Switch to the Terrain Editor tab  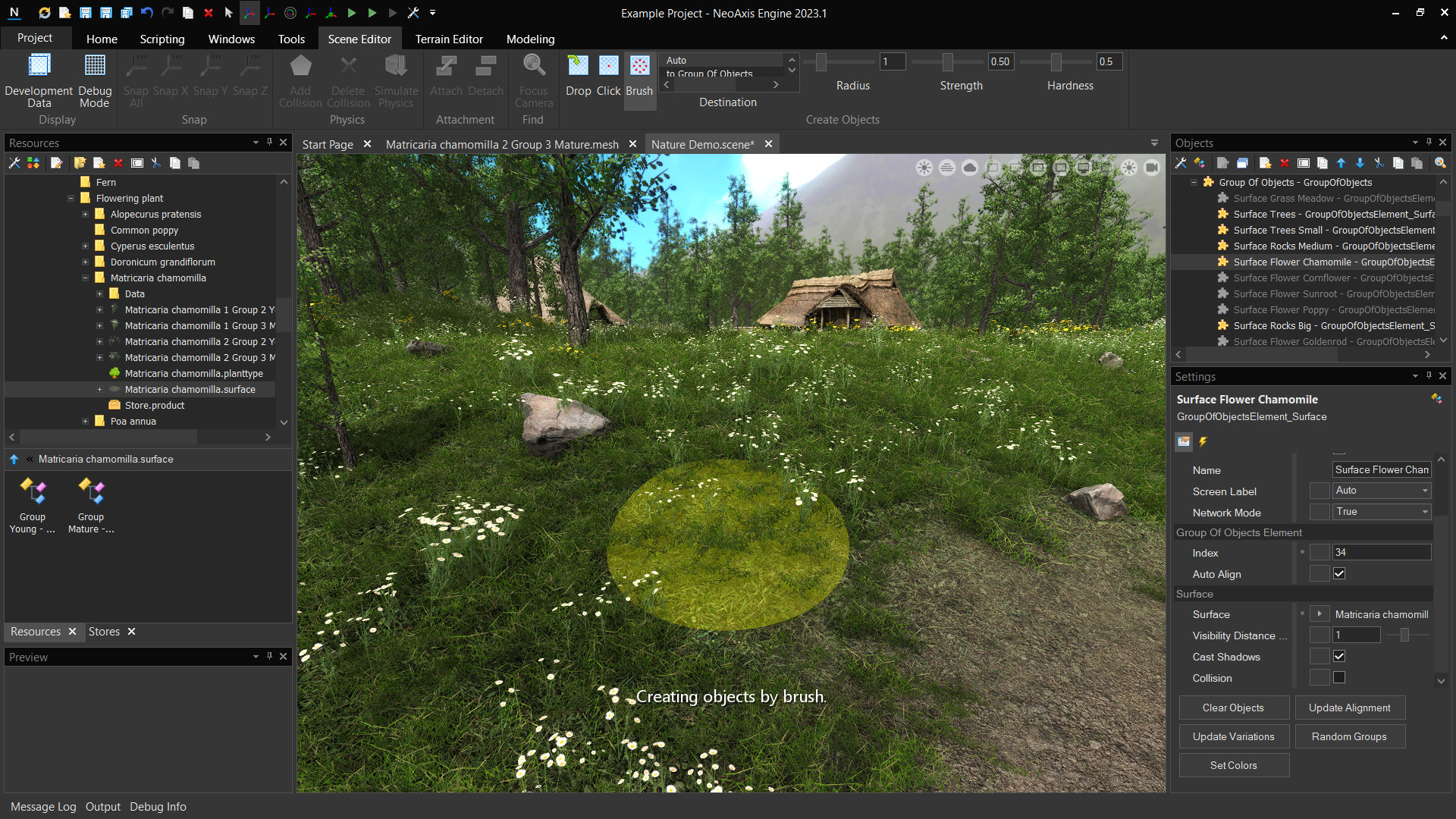449,39
